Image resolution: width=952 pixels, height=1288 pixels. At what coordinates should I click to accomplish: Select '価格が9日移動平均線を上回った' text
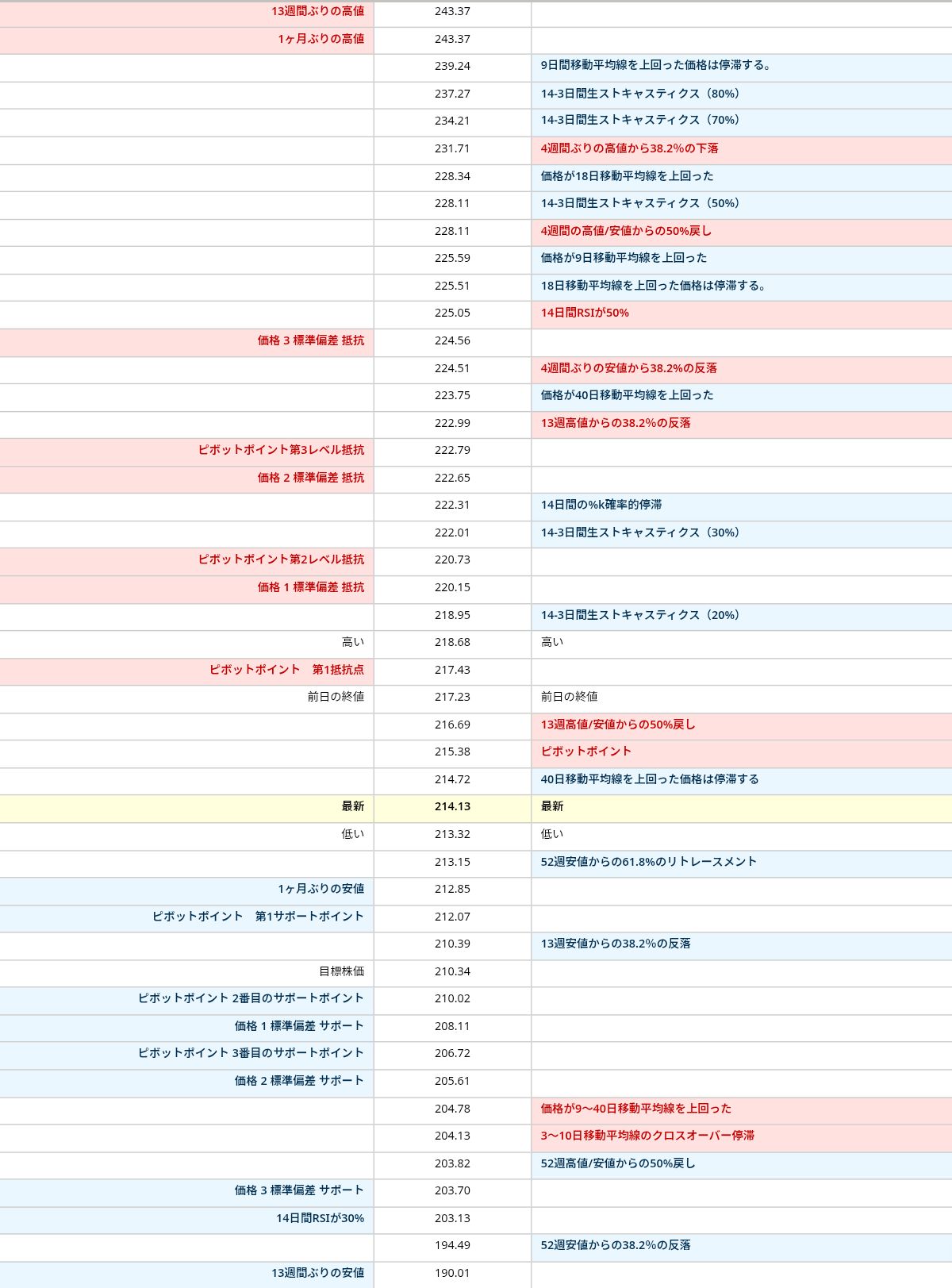624,258
